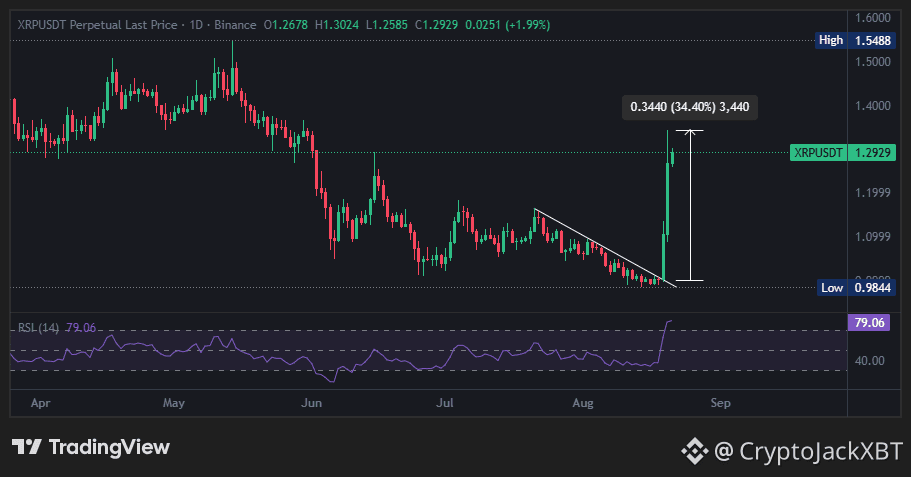Viewport: 911px width, 477px height.
Task: Click the Binance exchange label
Action: point(235,25)
